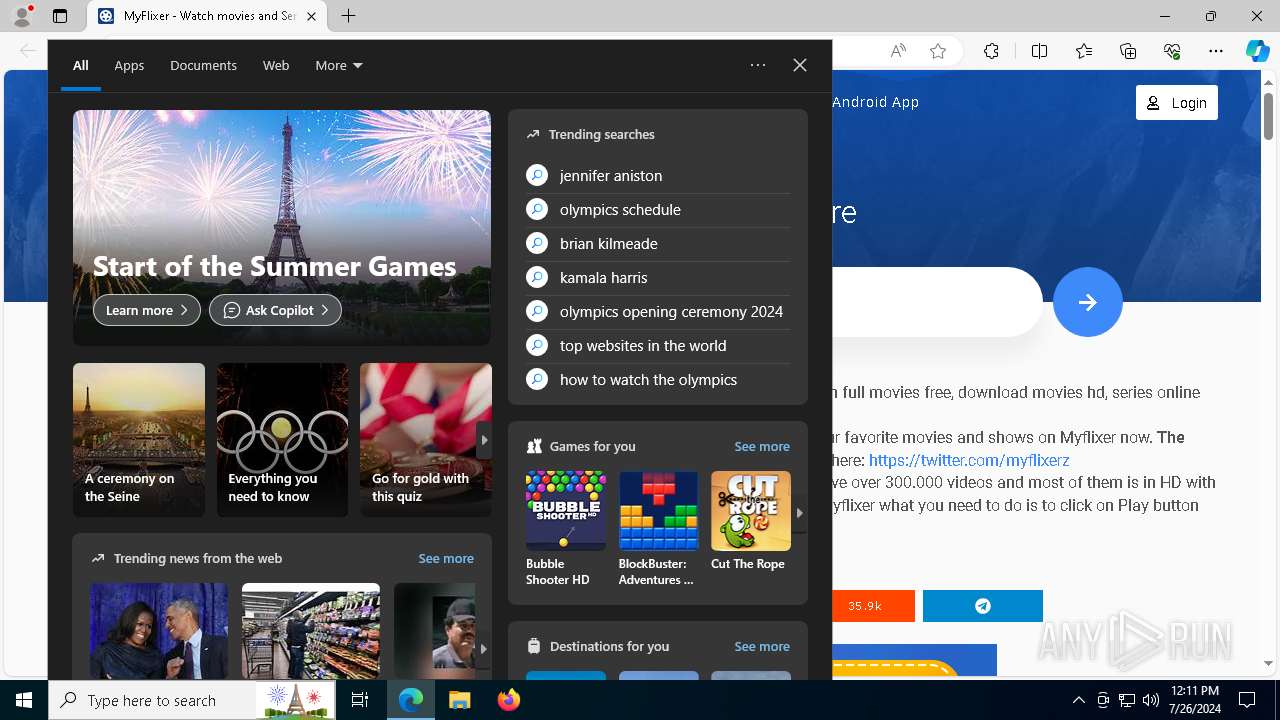
Task: Click blue arrow search button on MyFlixer
Action: 1088,302
